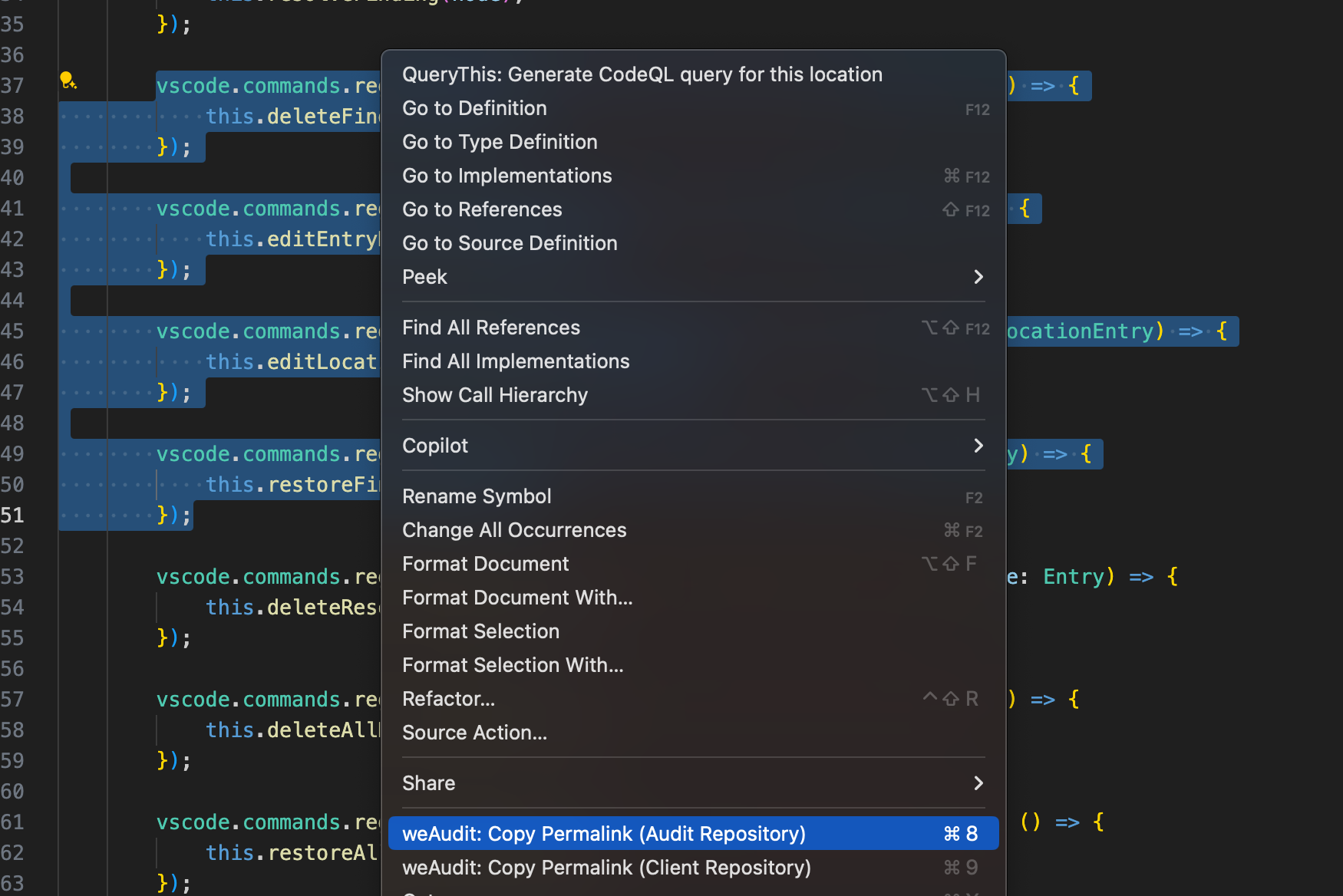Choose Find All Implementations
Screen dimensions: 1343x896
click(x=693, y=361)
